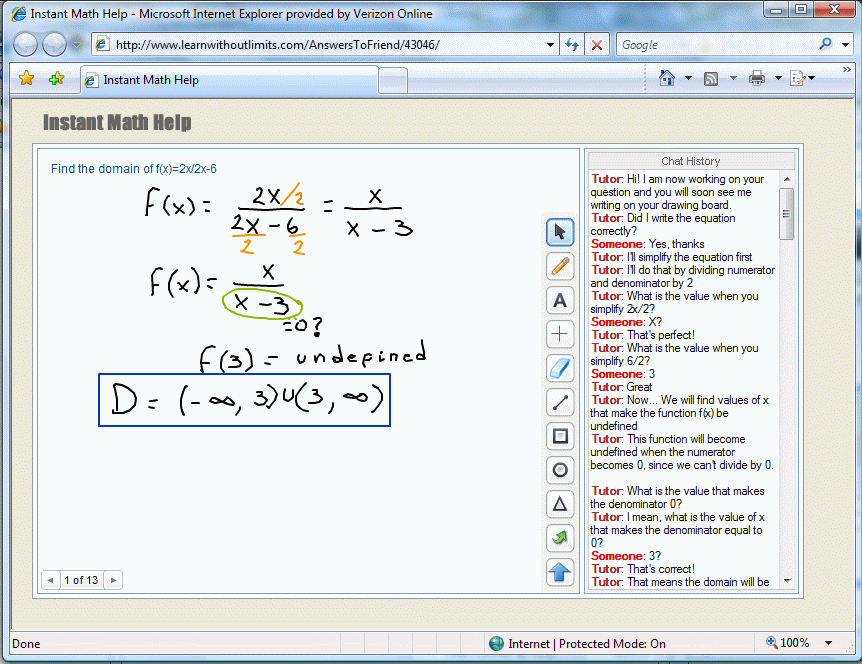Open the Page menu icon
Image resolution: width=862 pixels, height=664 pixels.
click(798, 79)
